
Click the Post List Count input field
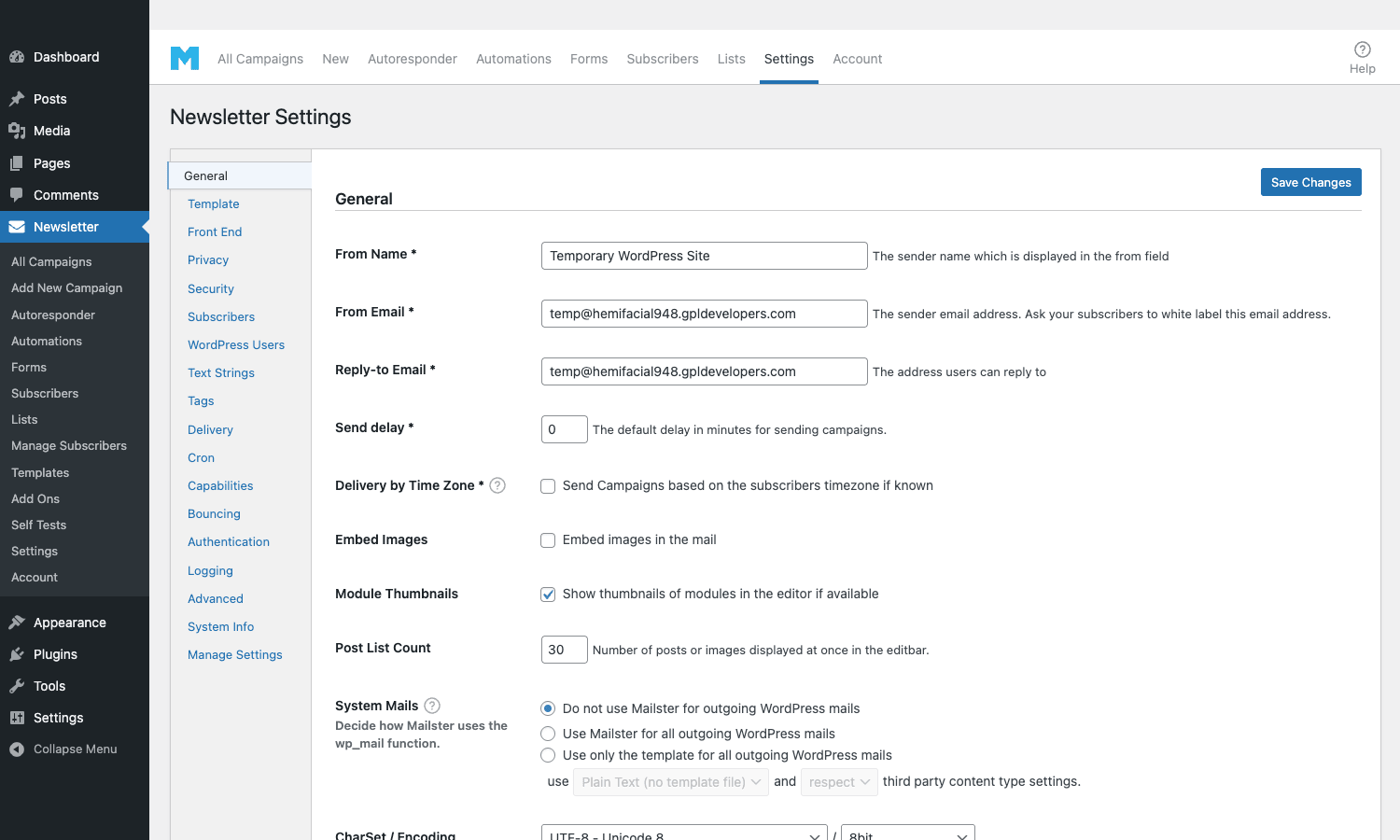click(565, 650)
